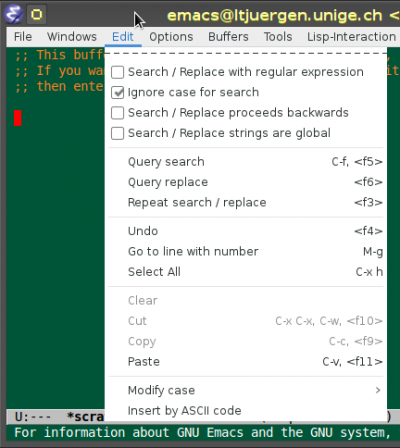The image size is (400, 448).
Task: Expand the Modify case submenu
Action: pos(246,390)
